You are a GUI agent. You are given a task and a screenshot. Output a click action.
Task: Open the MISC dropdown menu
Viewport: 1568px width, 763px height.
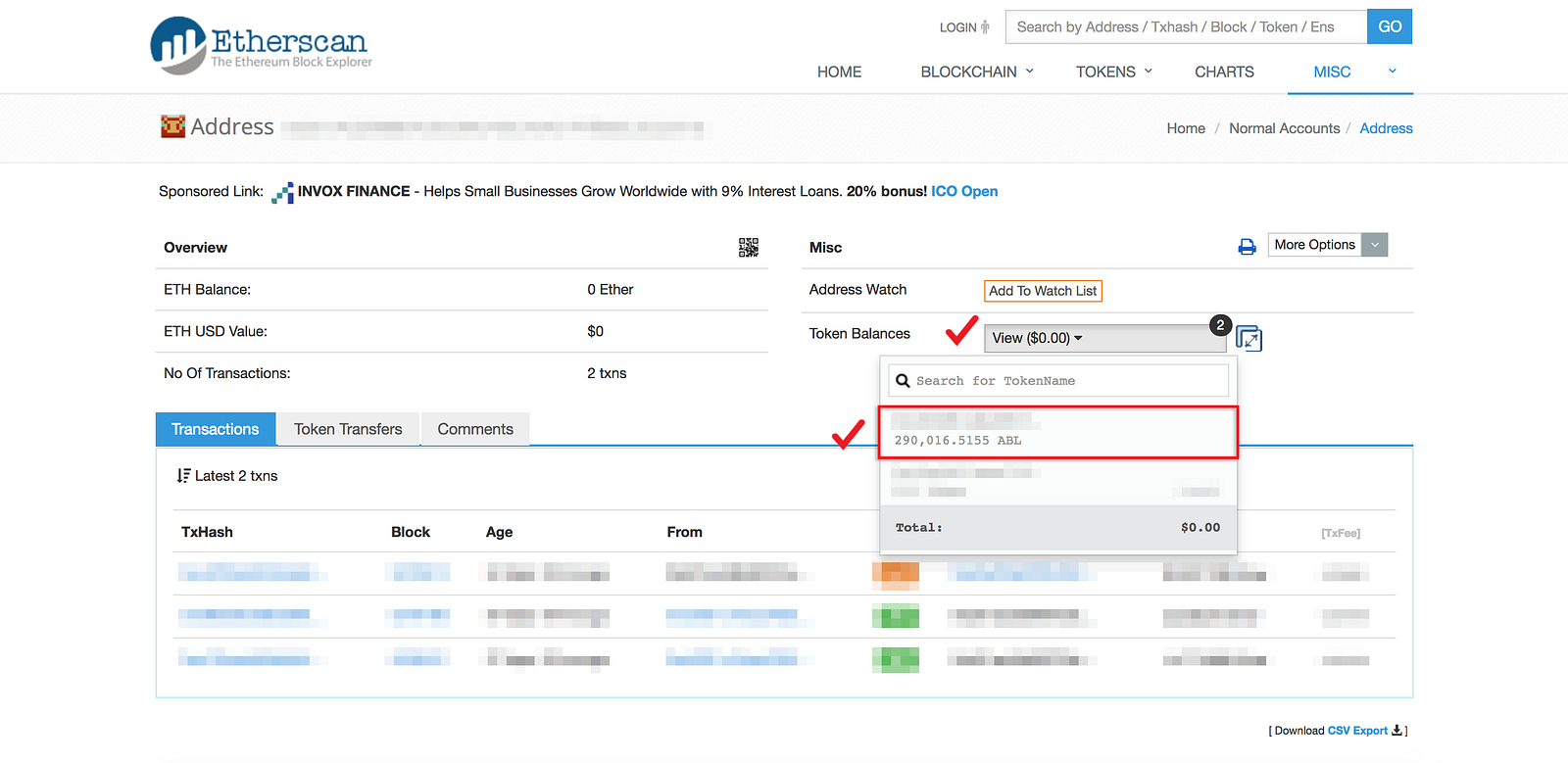tap(1350, 72)
